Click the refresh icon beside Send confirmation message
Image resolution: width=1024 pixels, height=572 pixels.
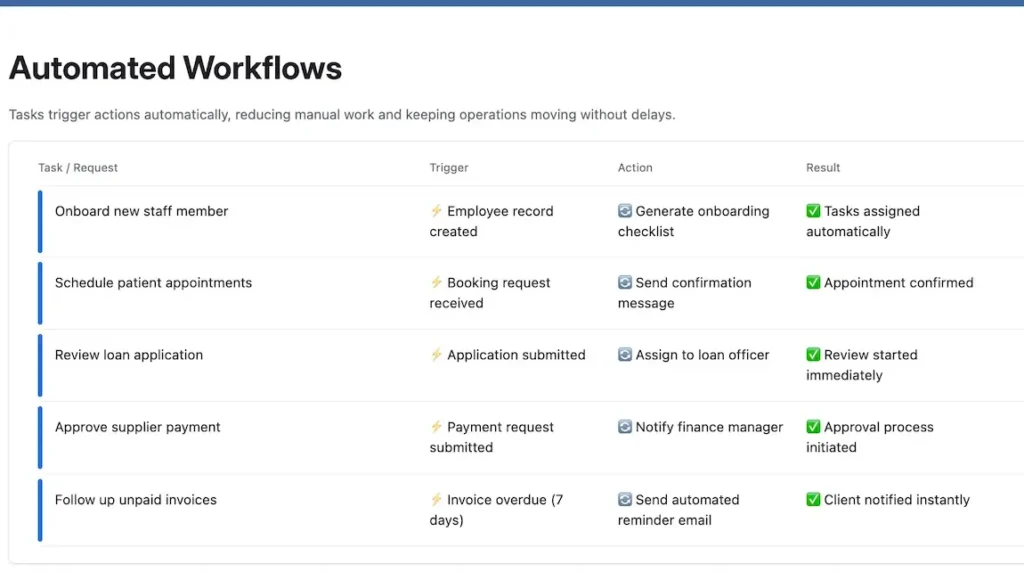(x=625, y=283)
